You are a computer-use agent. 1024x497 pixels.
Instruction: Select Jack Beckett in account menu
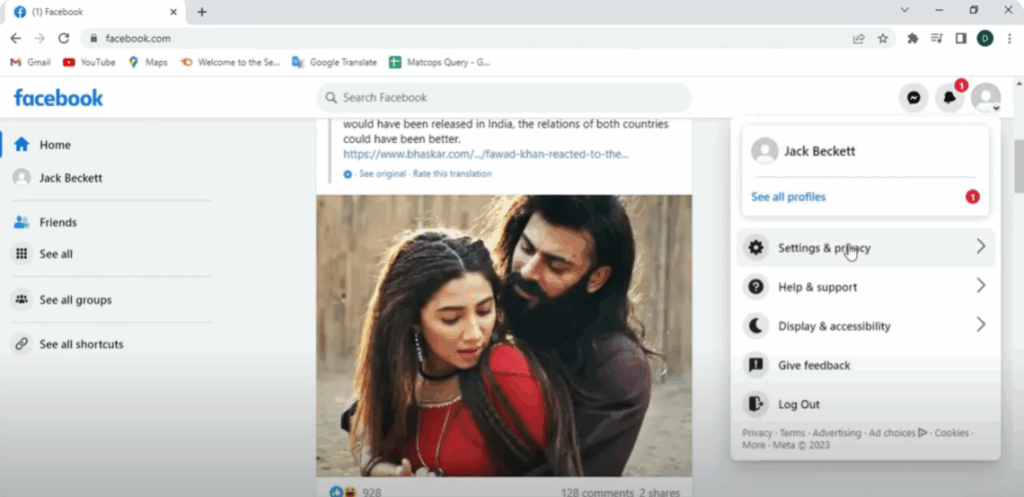(x=818, y=151)
